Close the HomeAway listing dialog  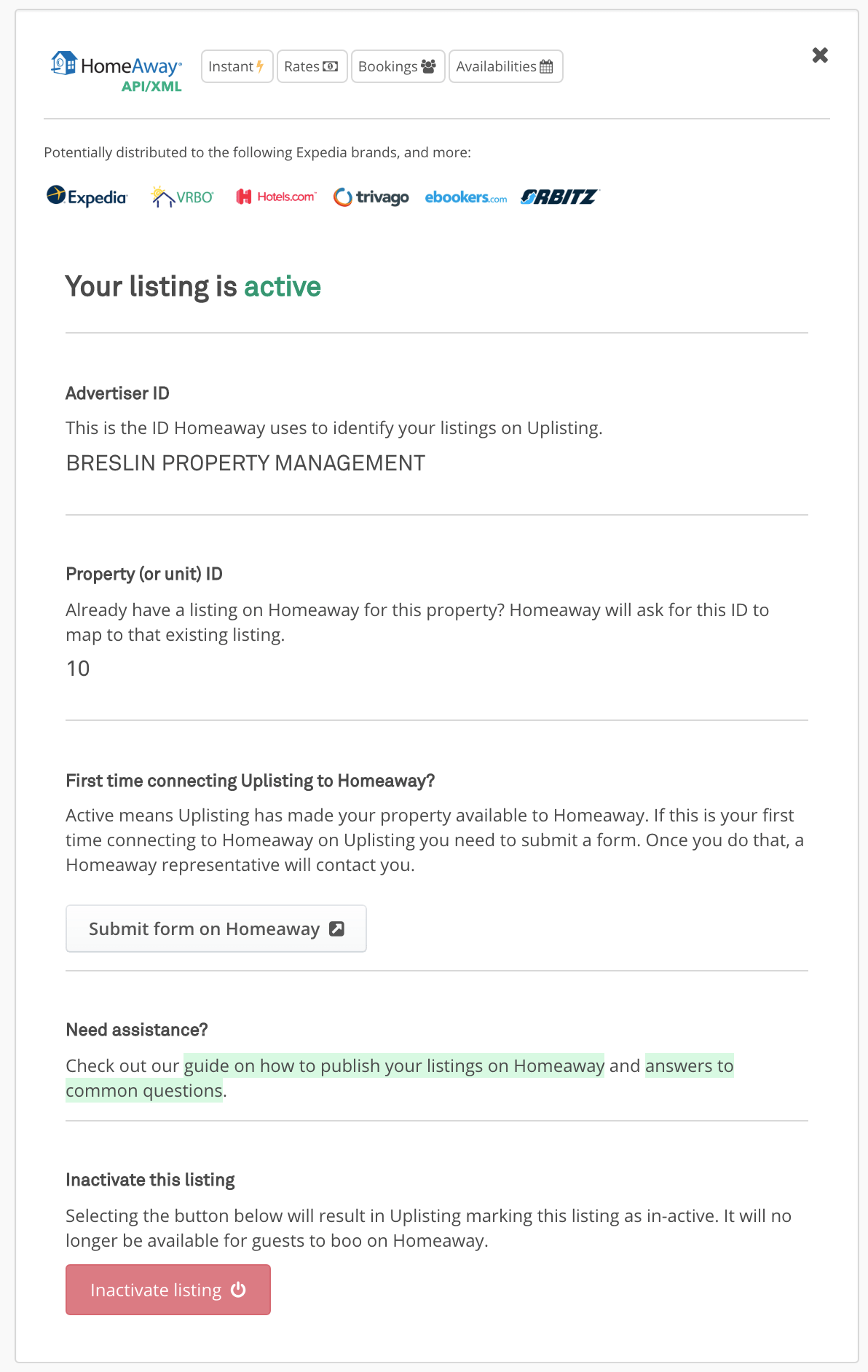(x=819, y=55)
